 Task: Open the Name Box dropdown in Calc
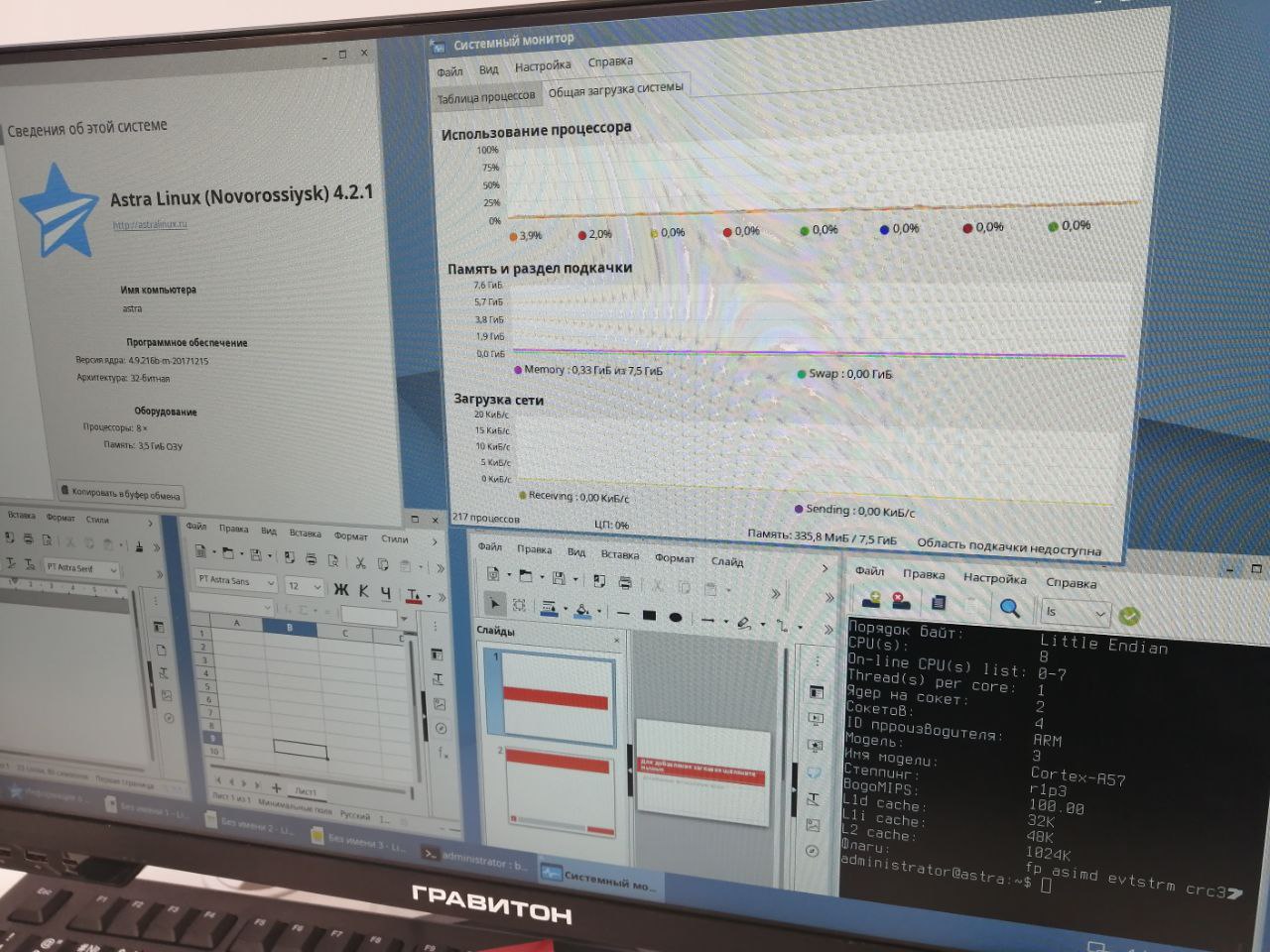267,608
